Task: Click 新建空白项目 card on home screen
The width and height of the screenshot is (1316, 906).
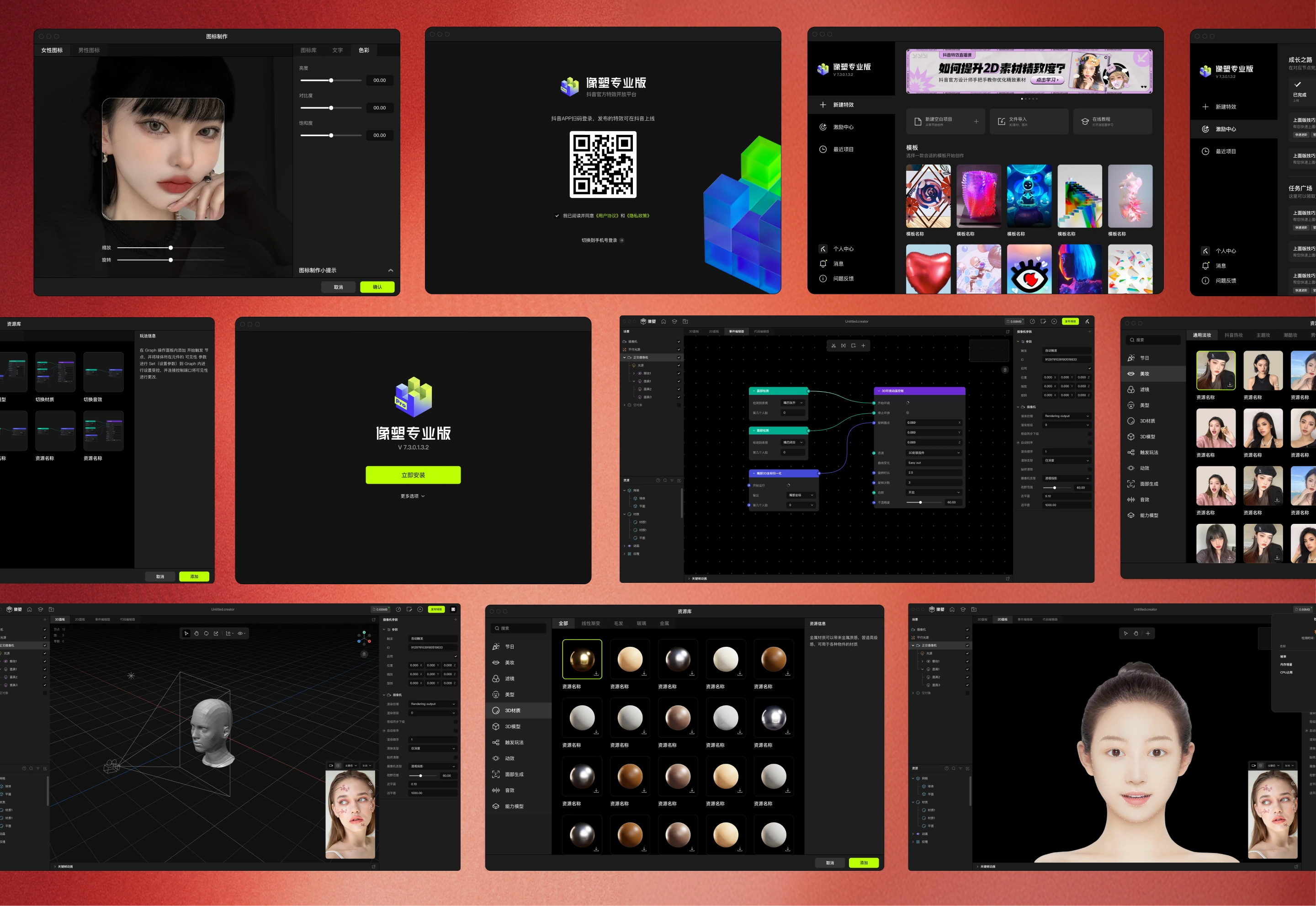Action: [x=945, y=122]
